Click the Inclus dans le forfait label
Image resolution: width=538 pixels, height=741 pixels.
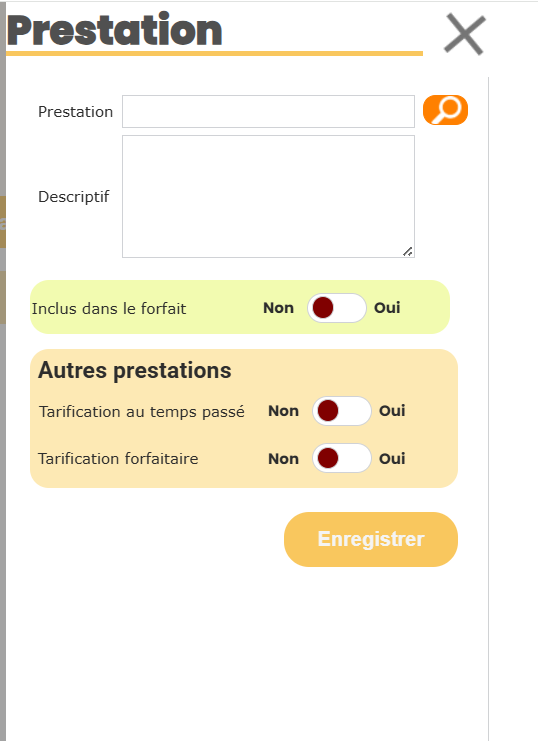[x=109, y=309]
